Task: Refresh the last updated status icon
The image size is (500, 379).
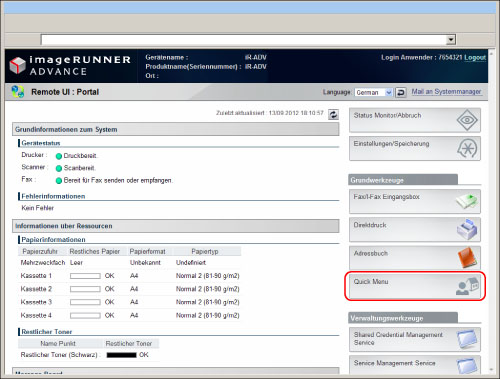Action: tap(333, 115)
